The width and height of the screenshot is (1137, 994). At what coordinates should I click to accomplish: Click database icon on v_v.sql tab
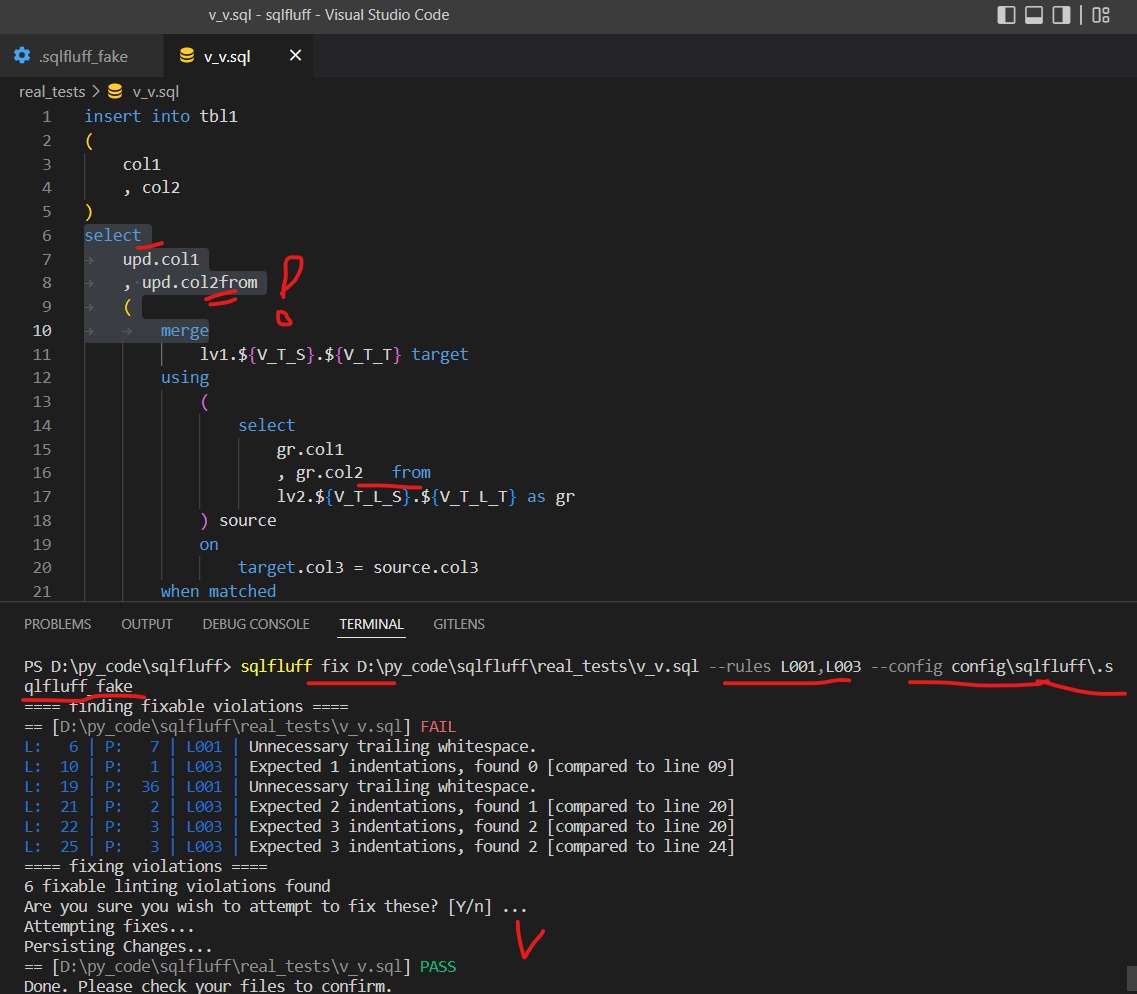[x=186, y=55]
